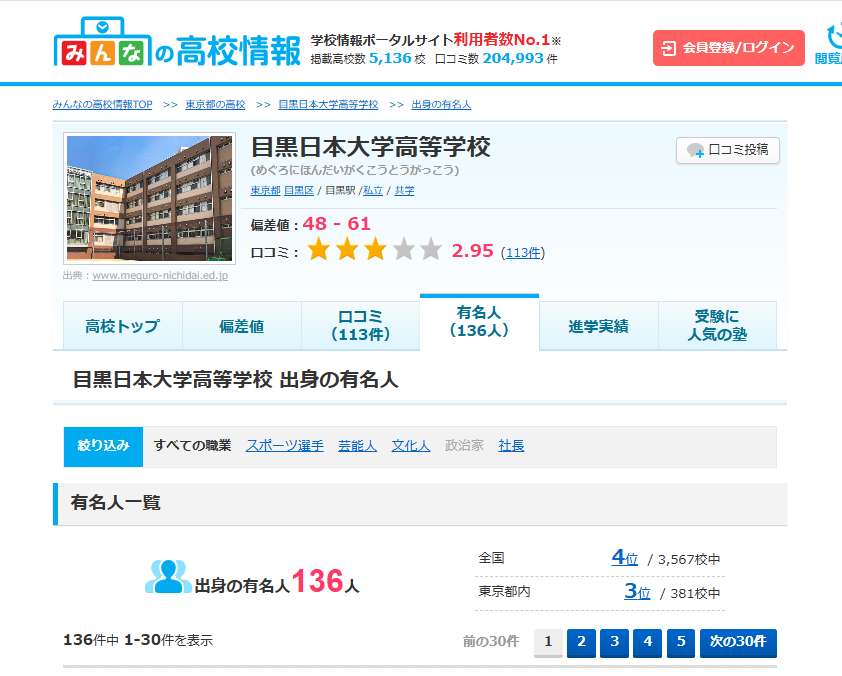The width and height of the screenshot is (842, 676).
Task: Click the login arrow icon in red button
Action: click(669, 48)
